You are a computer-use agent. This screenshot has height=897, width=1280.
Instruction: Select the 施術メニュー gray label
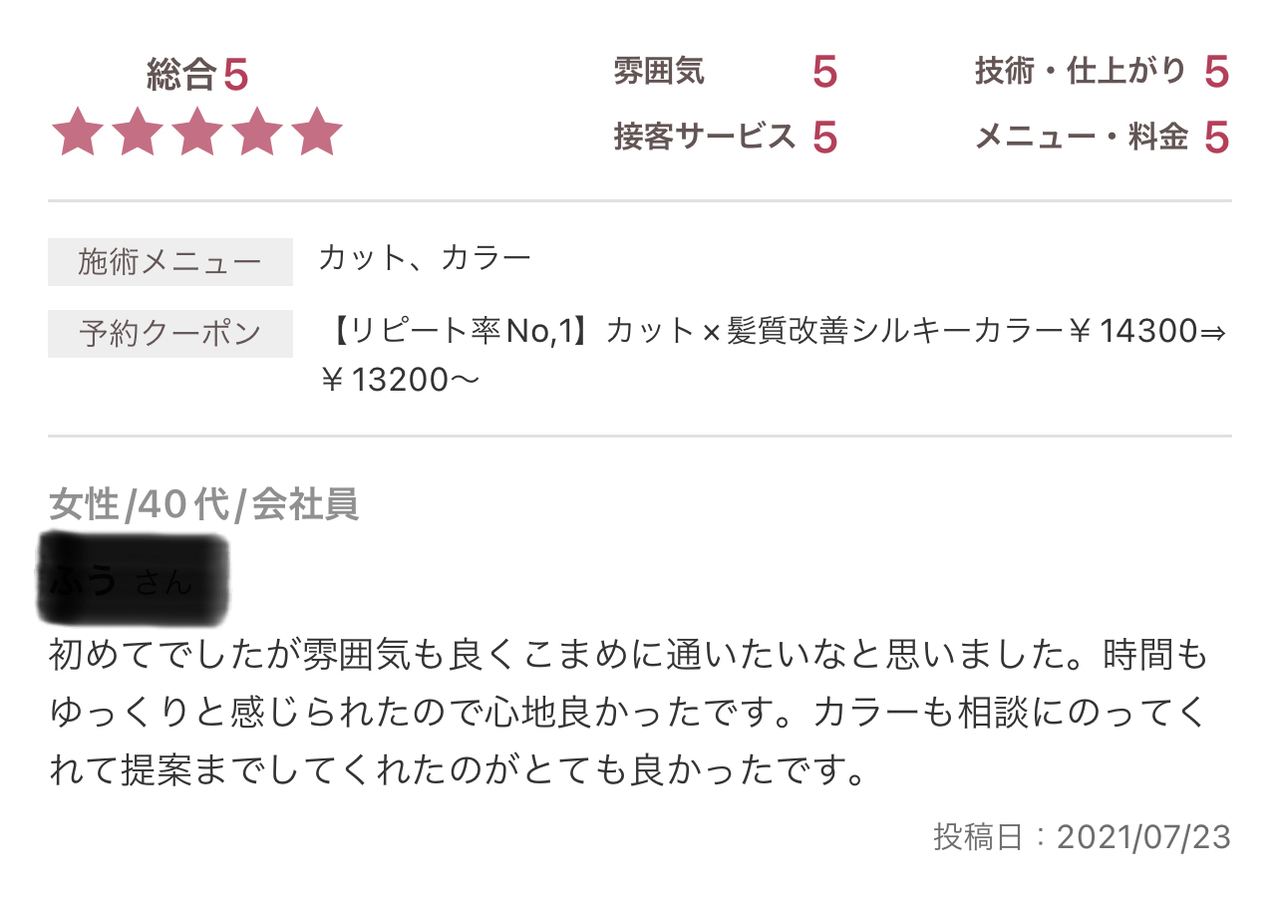[170, 262]
